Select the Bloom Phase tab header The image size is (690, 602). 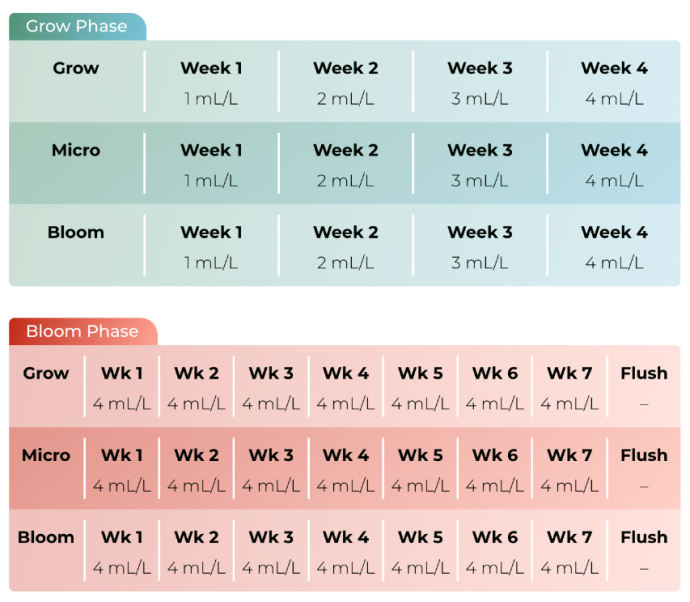(x=82, y=331)
